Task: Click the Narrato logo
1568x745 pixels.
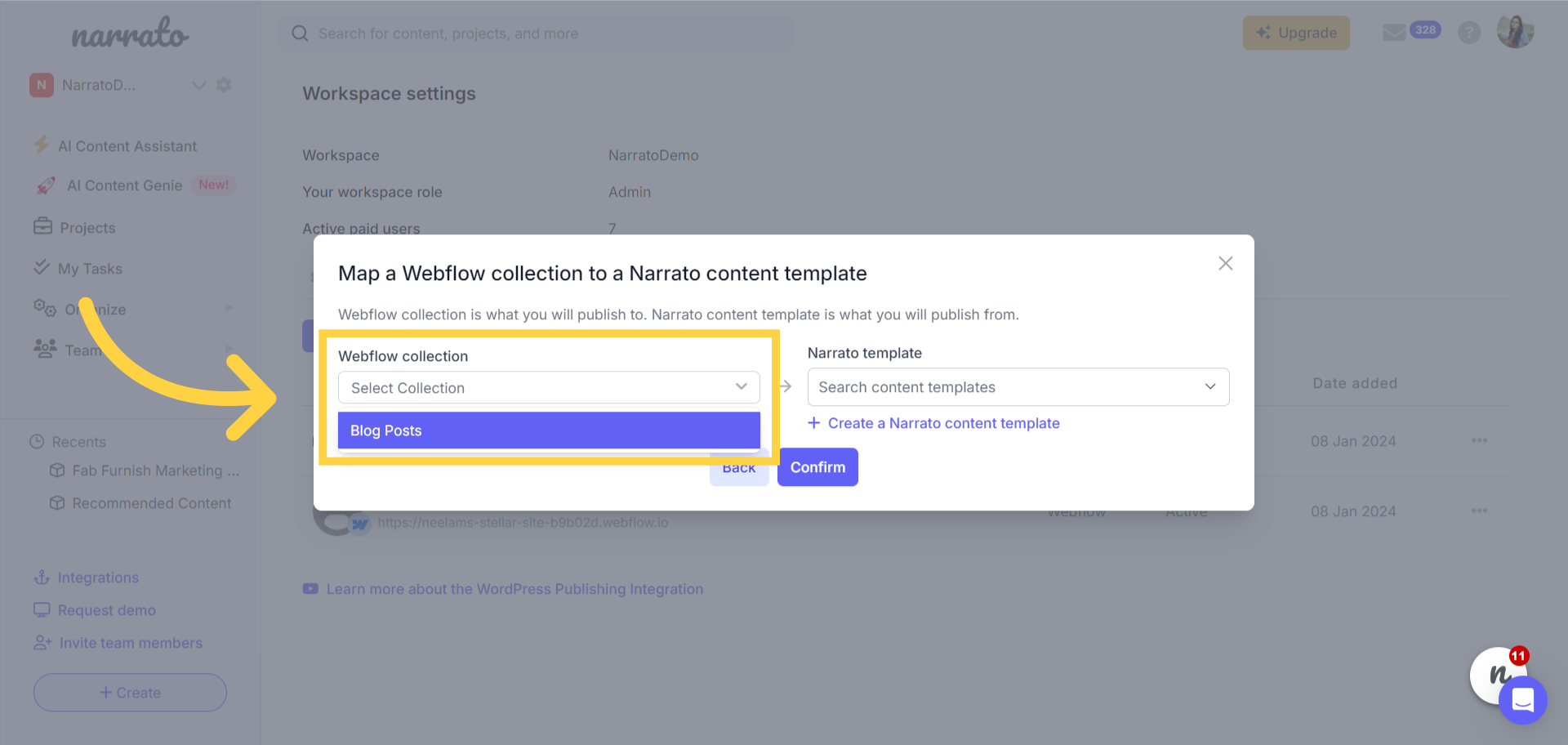Action: (130, 33)
